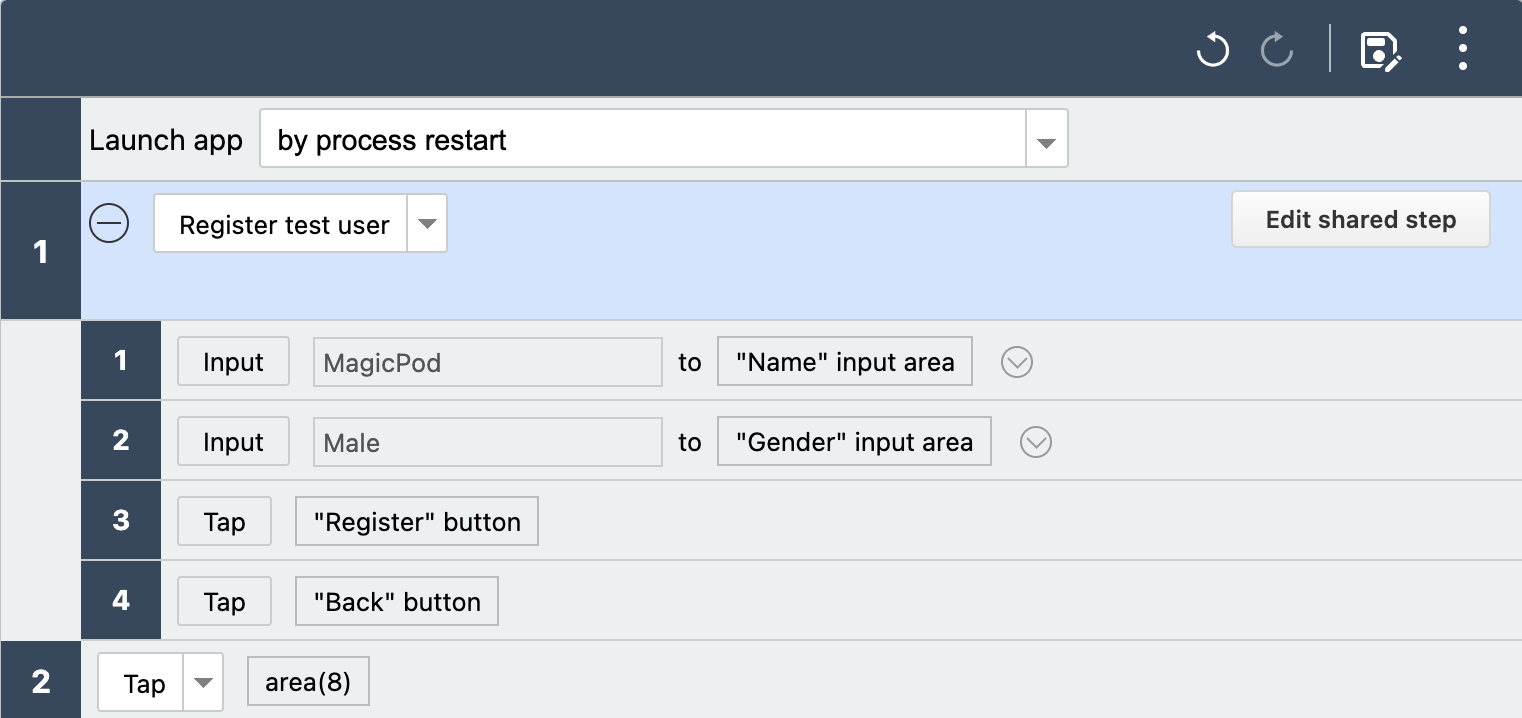Screen dimensions: 1522x718
Task: Click Input command on the MagicPod row
Action: pos(233,362)
